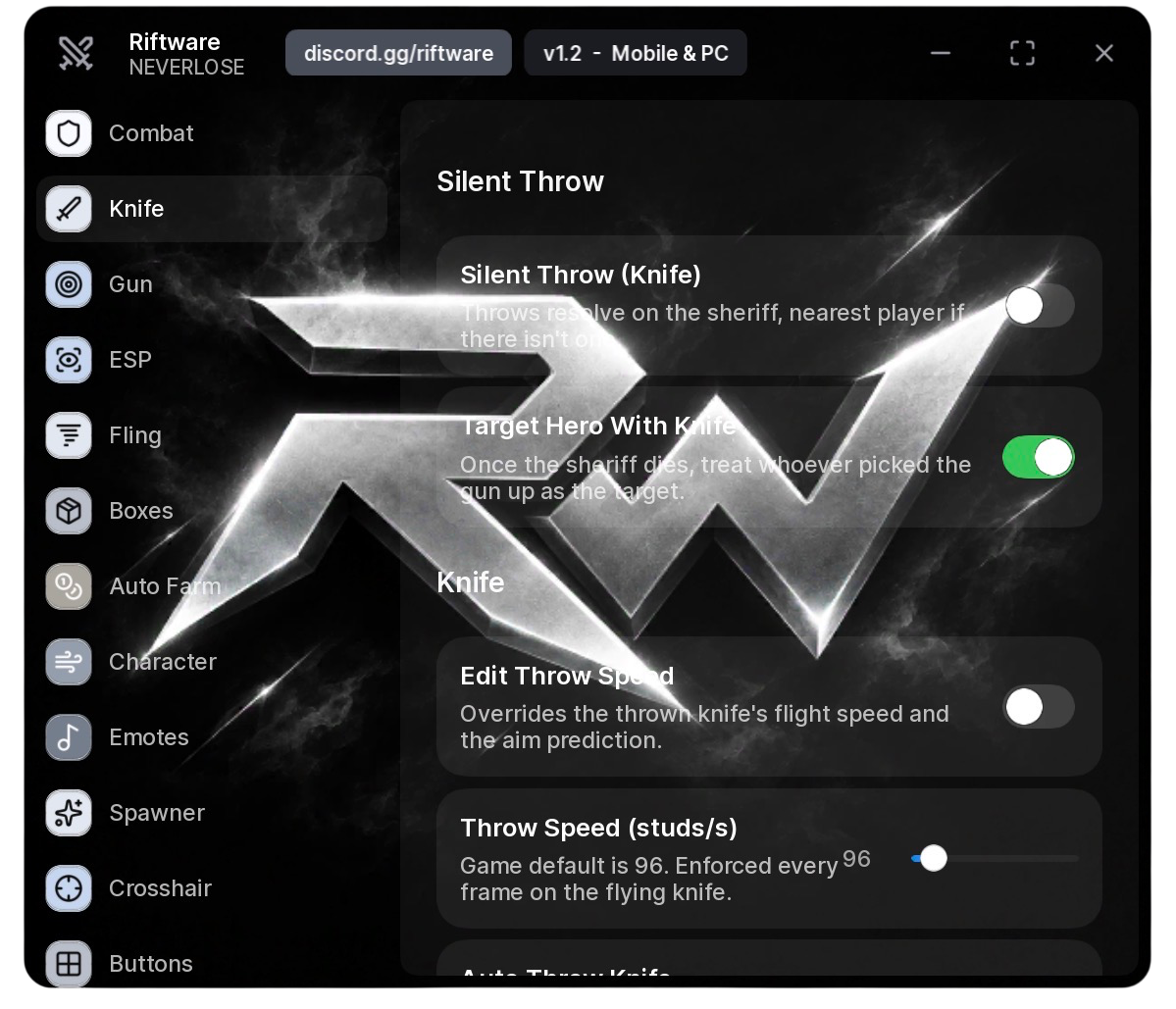Click the Crosshair label text
The height and width of the screenshot is (1009, 1176).
(161, 888)
